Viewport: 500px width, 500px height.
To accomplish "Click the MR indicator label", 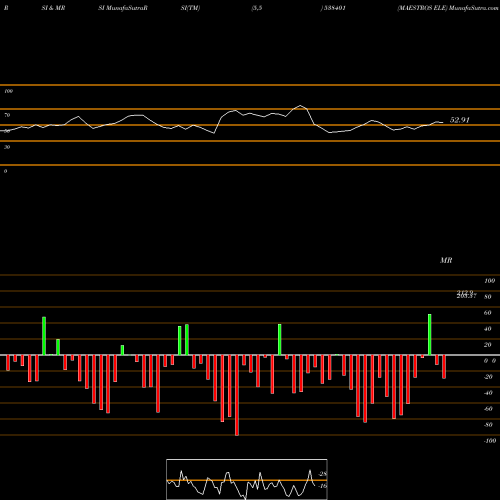I will click(446, 260).
